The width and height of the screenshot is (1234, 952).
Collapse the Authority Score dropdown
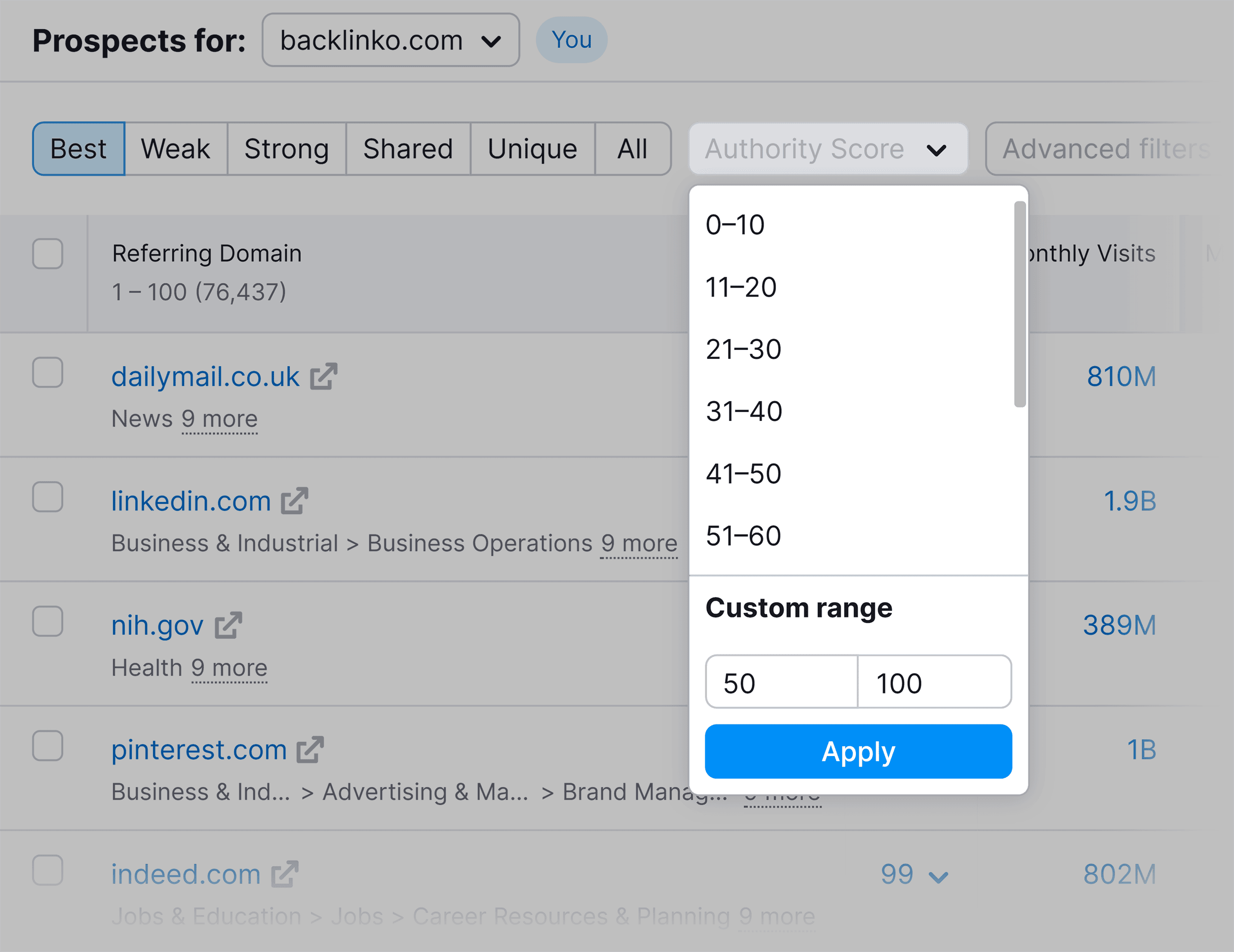[x=828, y=149]
